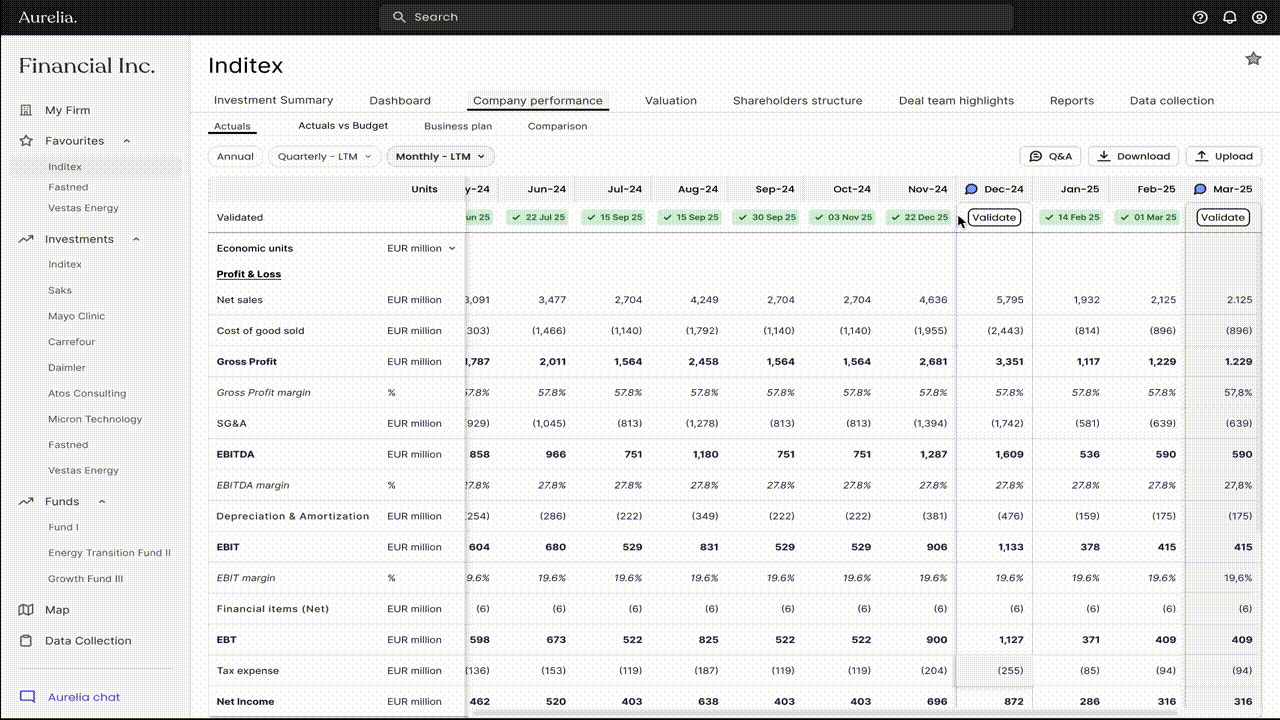Open the help question mark icon

click(x=1200, y=17)
